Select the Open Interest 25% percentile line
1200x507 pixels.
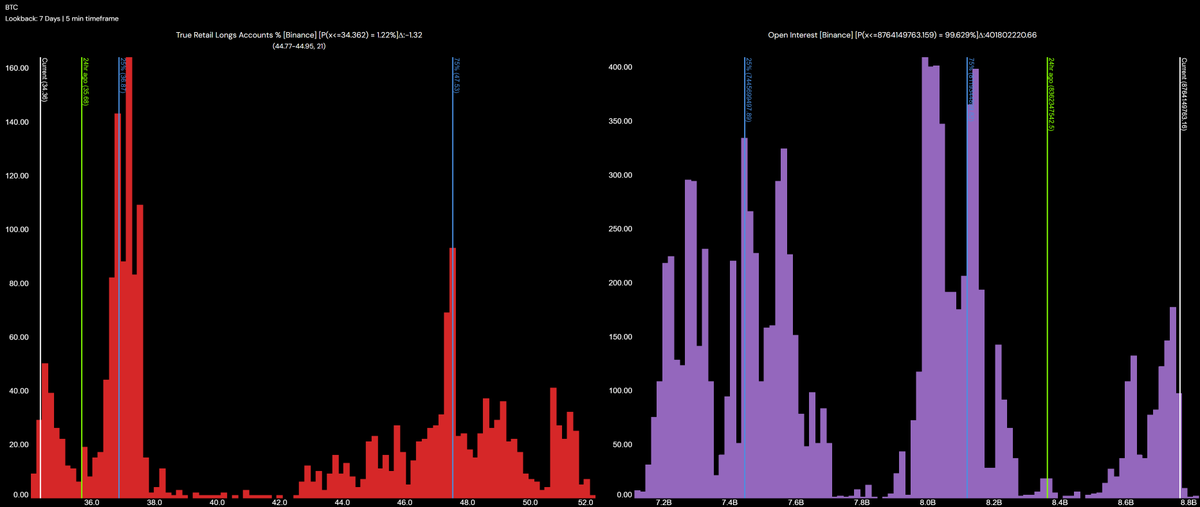744,277
